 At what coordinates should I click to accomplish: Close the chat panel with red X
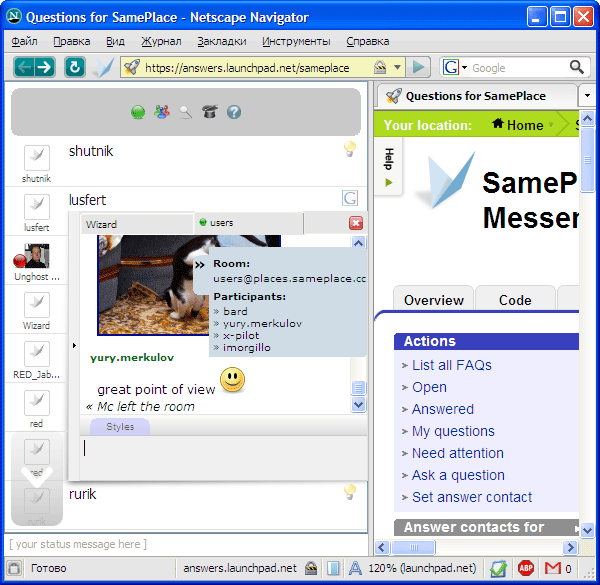356,223
